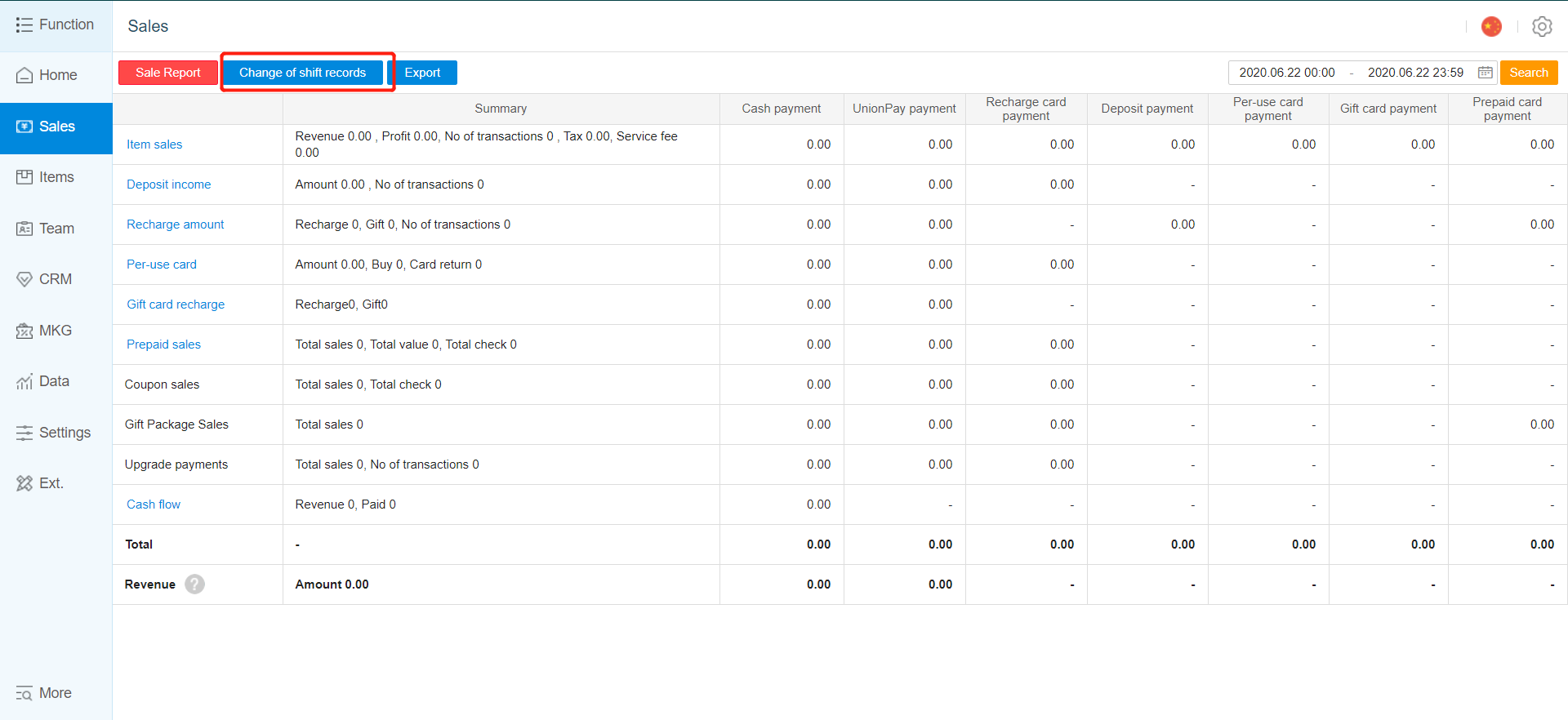Click the Gift card payment column header
The image size is (1568, 720).
(x=1388, y=109)
